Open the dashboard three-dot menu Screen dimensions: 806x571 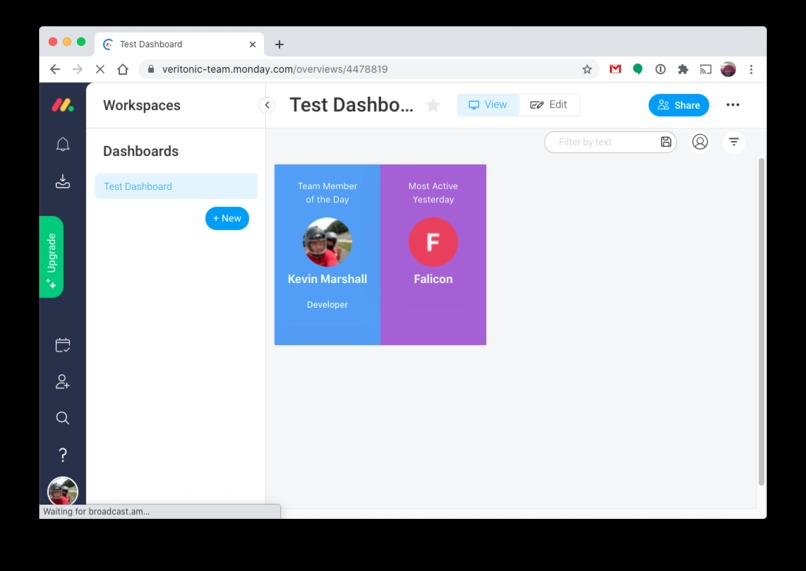733,105
